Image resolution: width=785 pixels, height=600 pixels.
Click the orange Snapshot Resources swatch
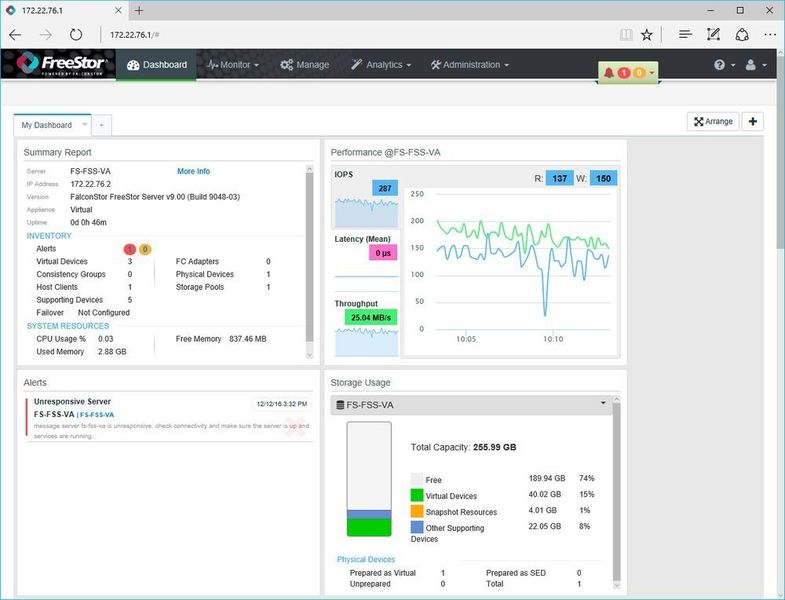417,511
